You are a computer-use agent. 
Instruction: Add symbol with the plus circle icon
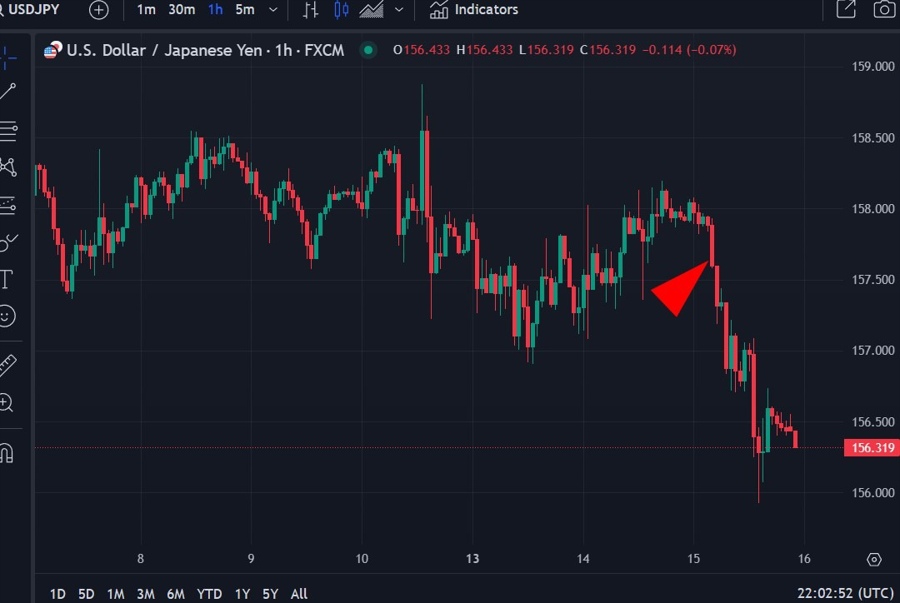(99, 10)
